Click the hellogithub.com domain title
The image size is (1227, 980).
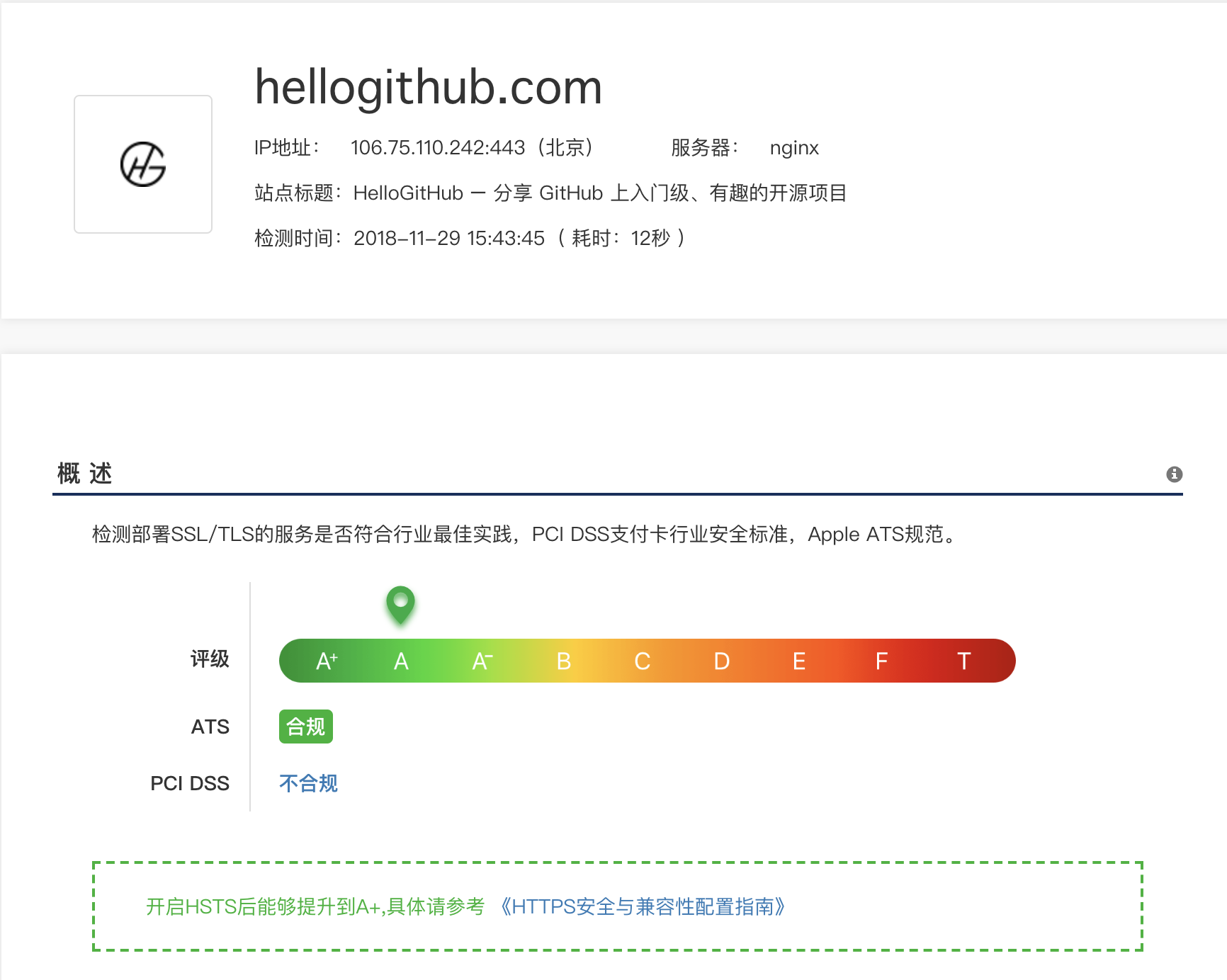(429, 87)
